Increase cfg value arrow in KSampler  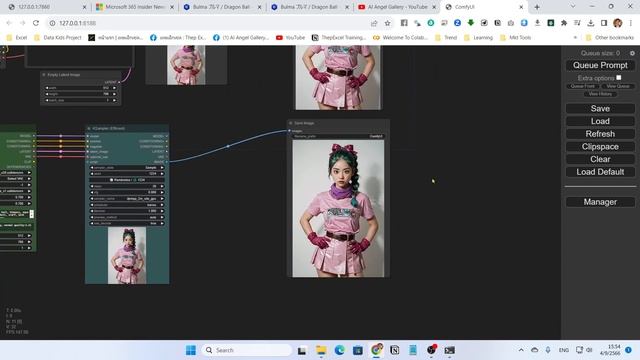click(162, 192)
